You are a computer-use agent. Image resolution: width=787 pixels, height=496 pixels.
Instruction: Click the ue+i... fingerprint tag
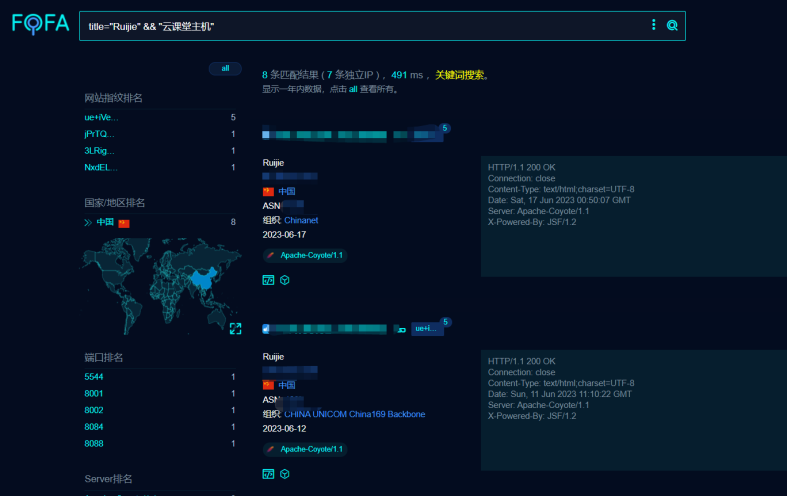pyautogui.click(x=427, y=329)
